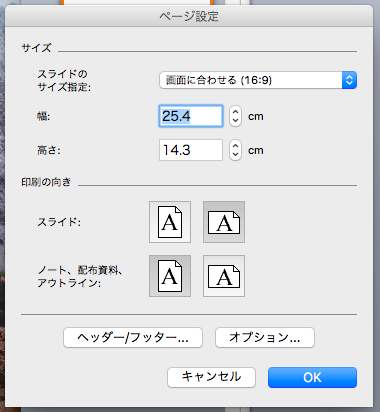Image resolution: width=380 pixels, height=412 pixels.
Task: Select landscape orientation for slides
Action: (x=224, y=222)
